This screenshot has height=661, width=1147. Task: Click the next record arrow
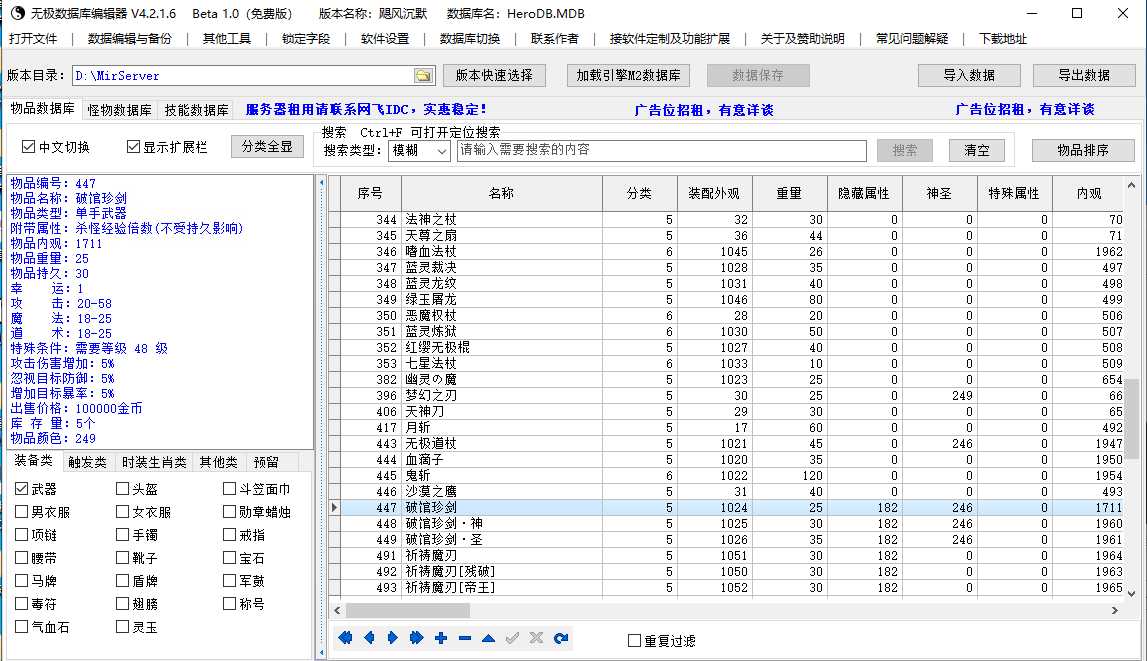pos(393,638)
